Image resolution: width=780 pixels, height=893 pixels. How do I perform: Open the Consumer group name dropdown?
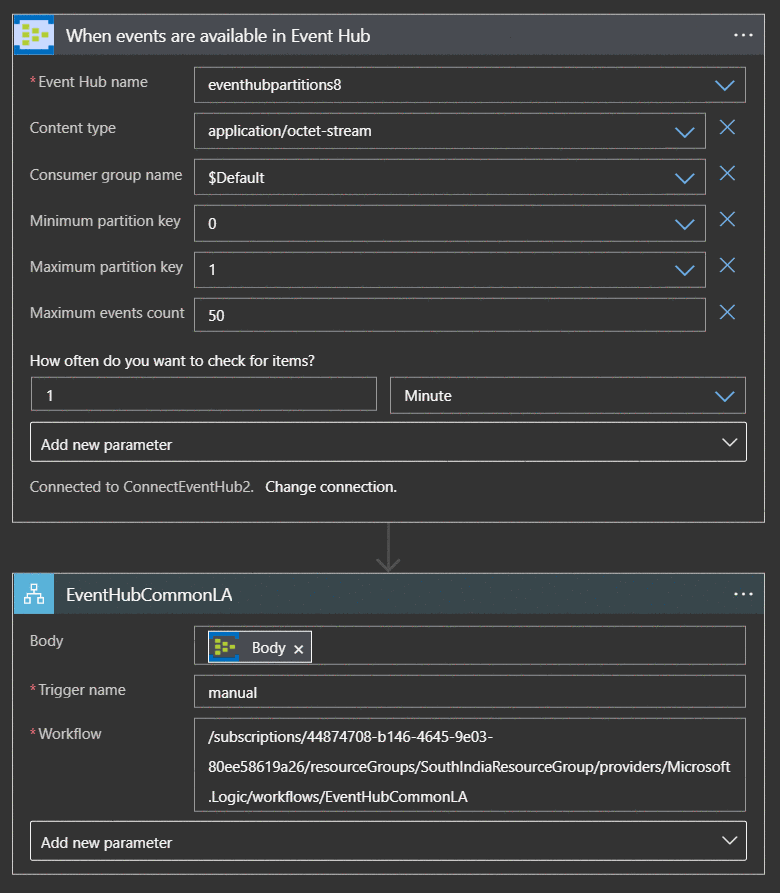point(684,178)
